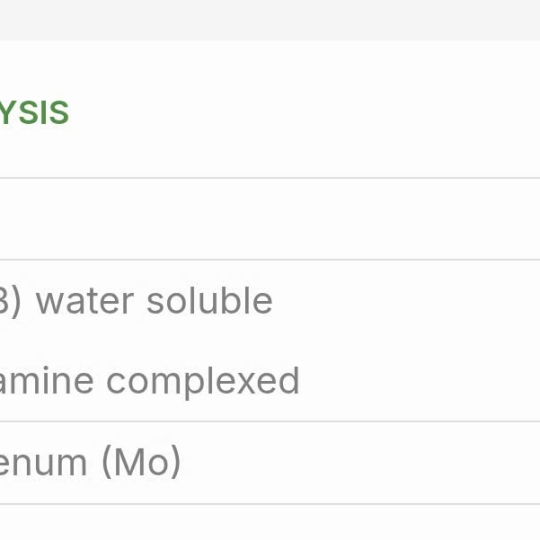The width and height of the screenshot is (540, 540).
Task: Click the gray header bar at top
Action: (270, 20)
